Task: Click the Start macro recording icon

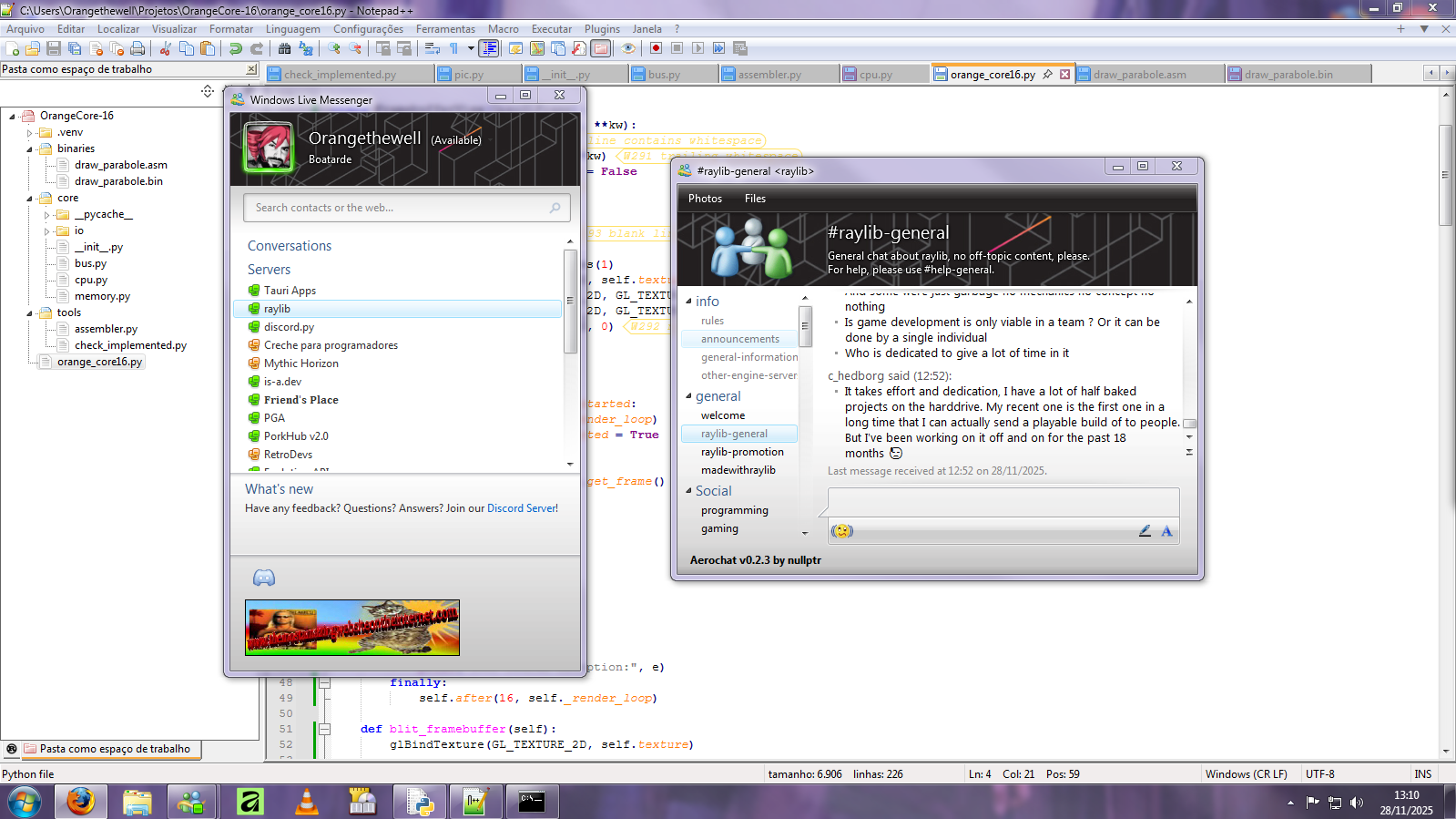Action: (657, 48)
